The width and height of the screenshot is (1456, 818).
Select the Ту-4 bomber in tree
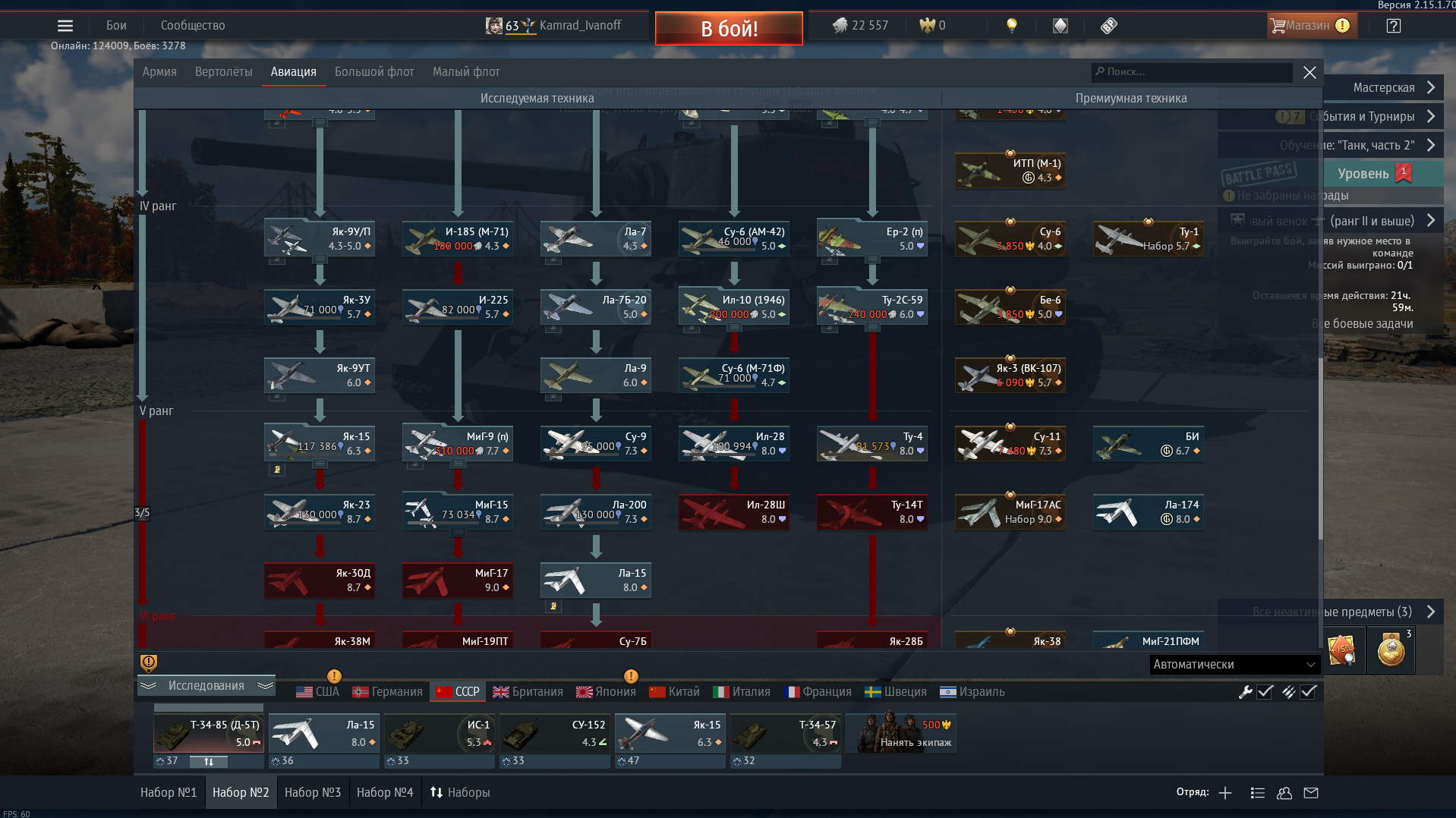[872, 443]
